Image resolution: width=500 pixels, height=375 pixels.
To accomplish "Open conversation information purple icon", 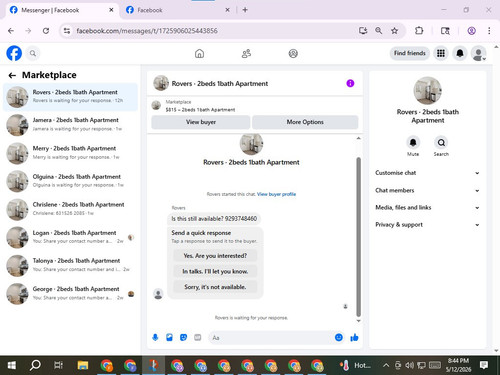I will pyautogui.click(x=350, y=83).
